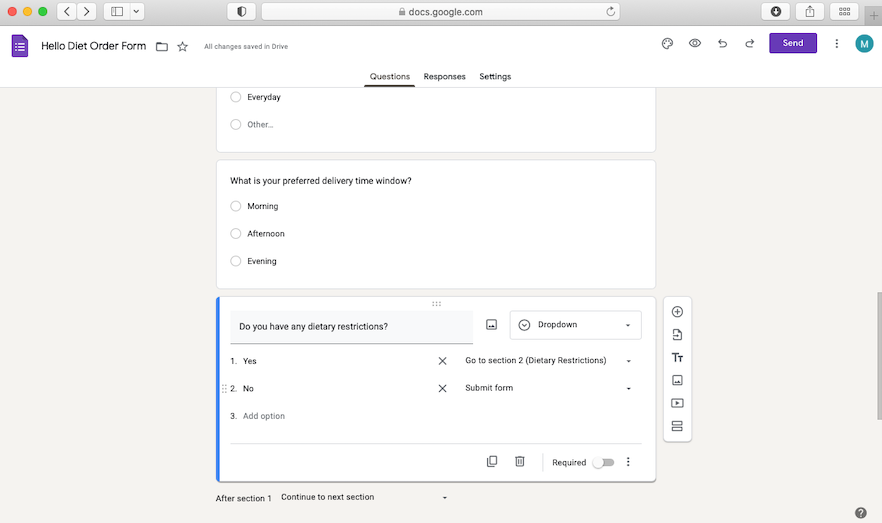The image size is (882, 523).
Task: Remove the 'Yes' option with X
Action: coord(442,361)
